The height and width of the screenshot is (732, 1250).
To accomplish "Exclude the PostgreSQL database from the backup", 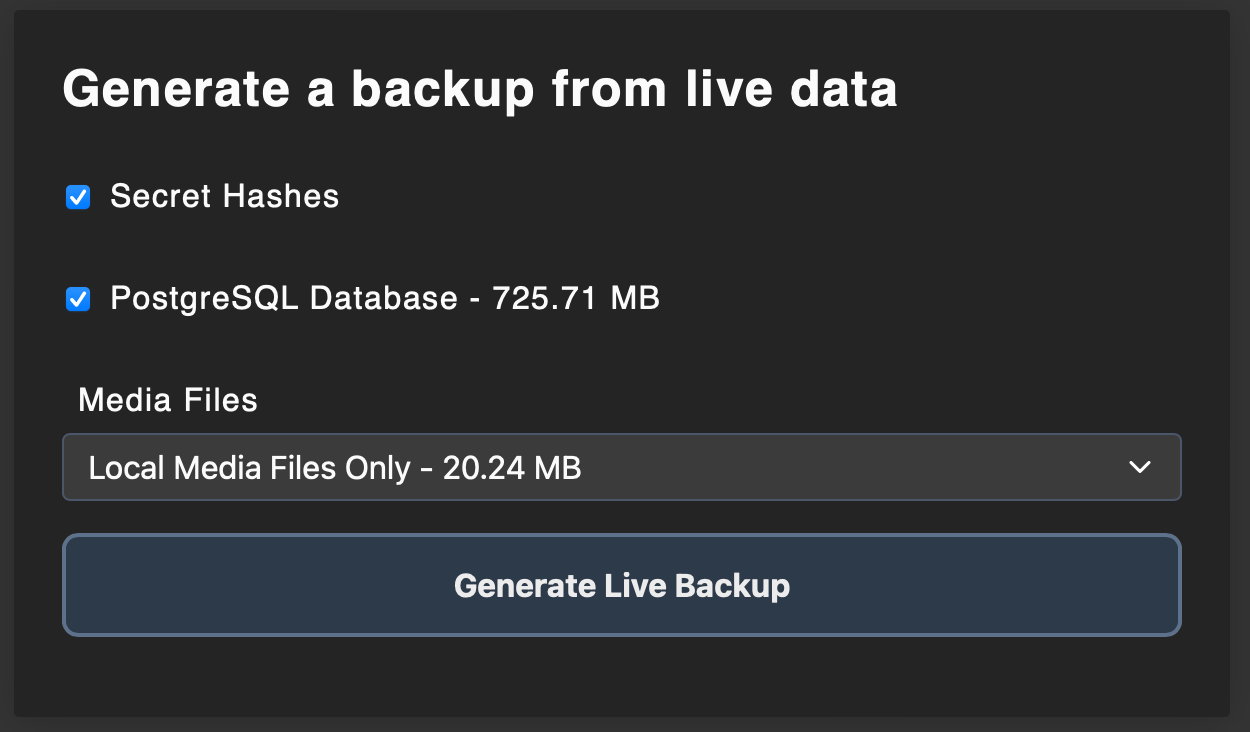I will coord(78,299).
